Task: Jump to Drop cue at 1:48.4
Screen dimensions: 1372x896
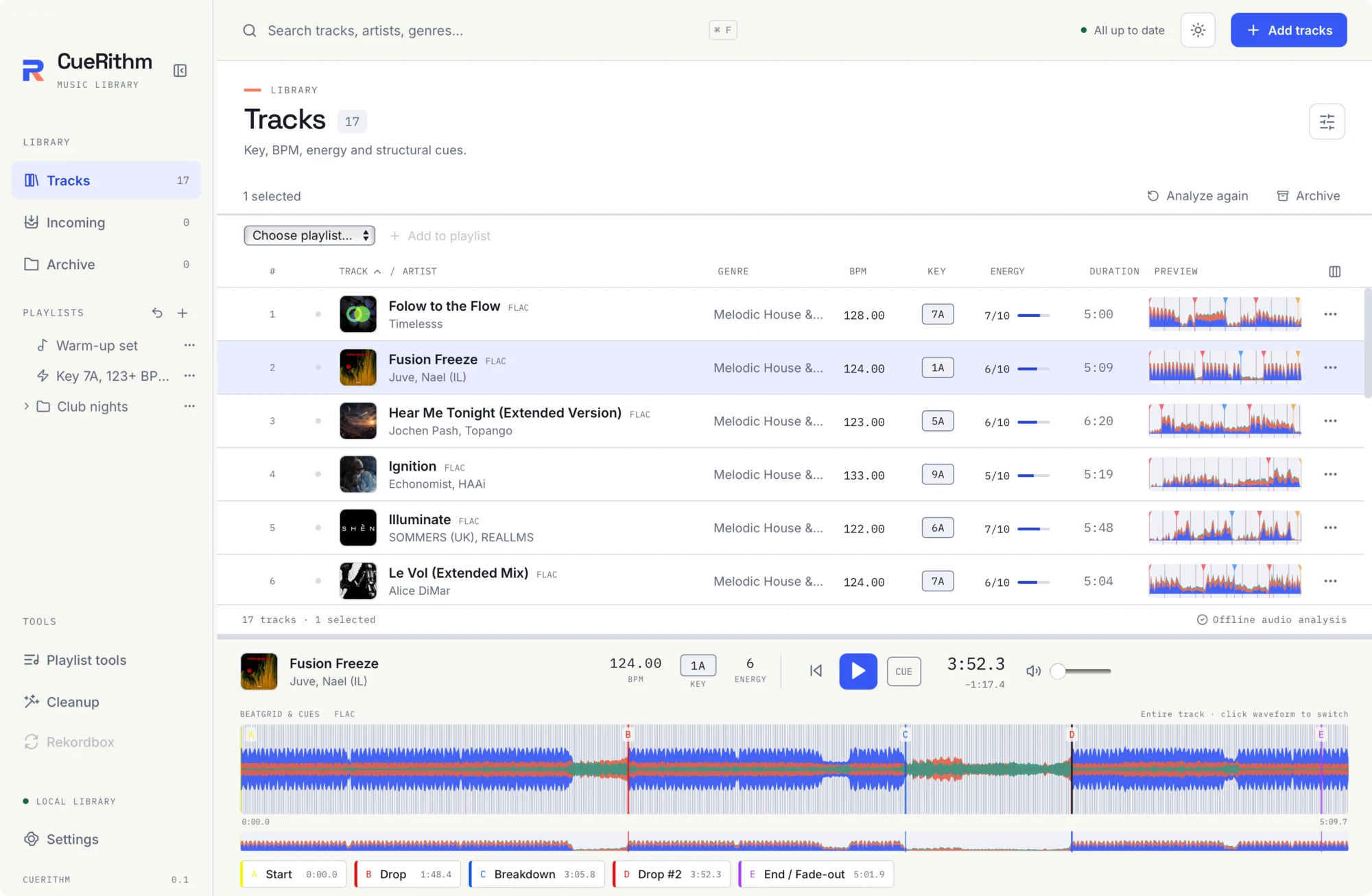Action: (x=407, y=874)
